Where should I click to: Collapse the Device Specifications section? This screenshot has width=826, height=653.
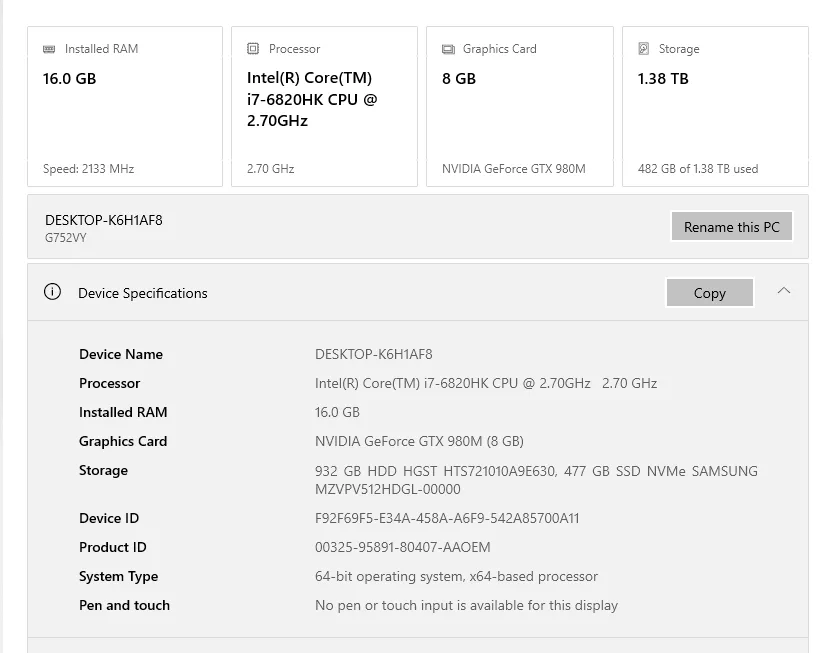pyautogui.click(x=784, y=290)
